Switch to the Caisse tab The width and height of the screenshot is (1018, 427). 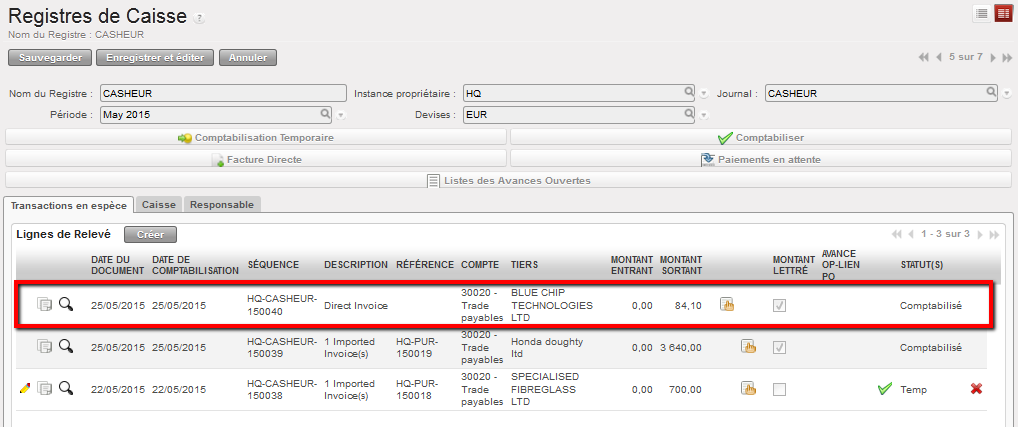click(159, 204)
